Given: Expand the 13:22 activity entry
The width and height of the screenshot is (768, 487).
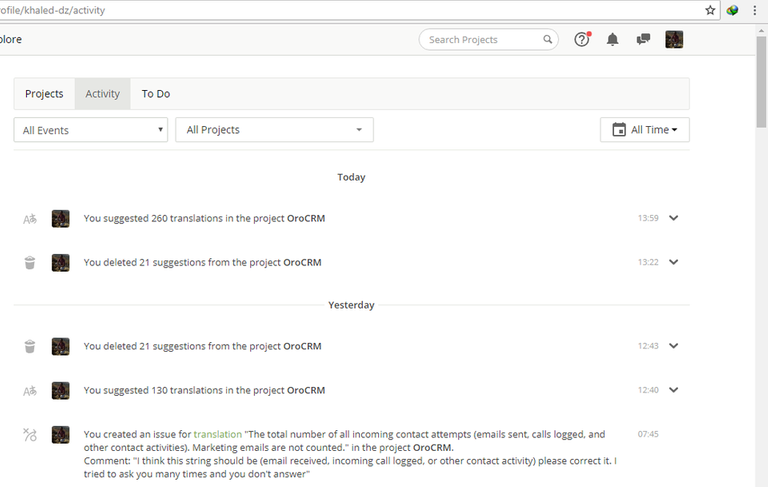Looking at the screenshot, I should (674, 262).
